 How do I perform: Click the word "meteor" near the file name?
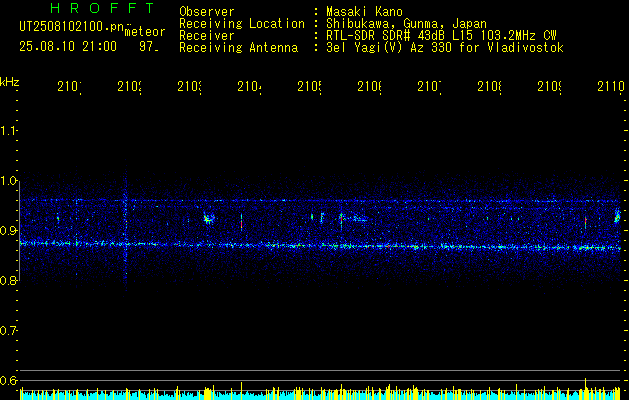pos(145,32)
